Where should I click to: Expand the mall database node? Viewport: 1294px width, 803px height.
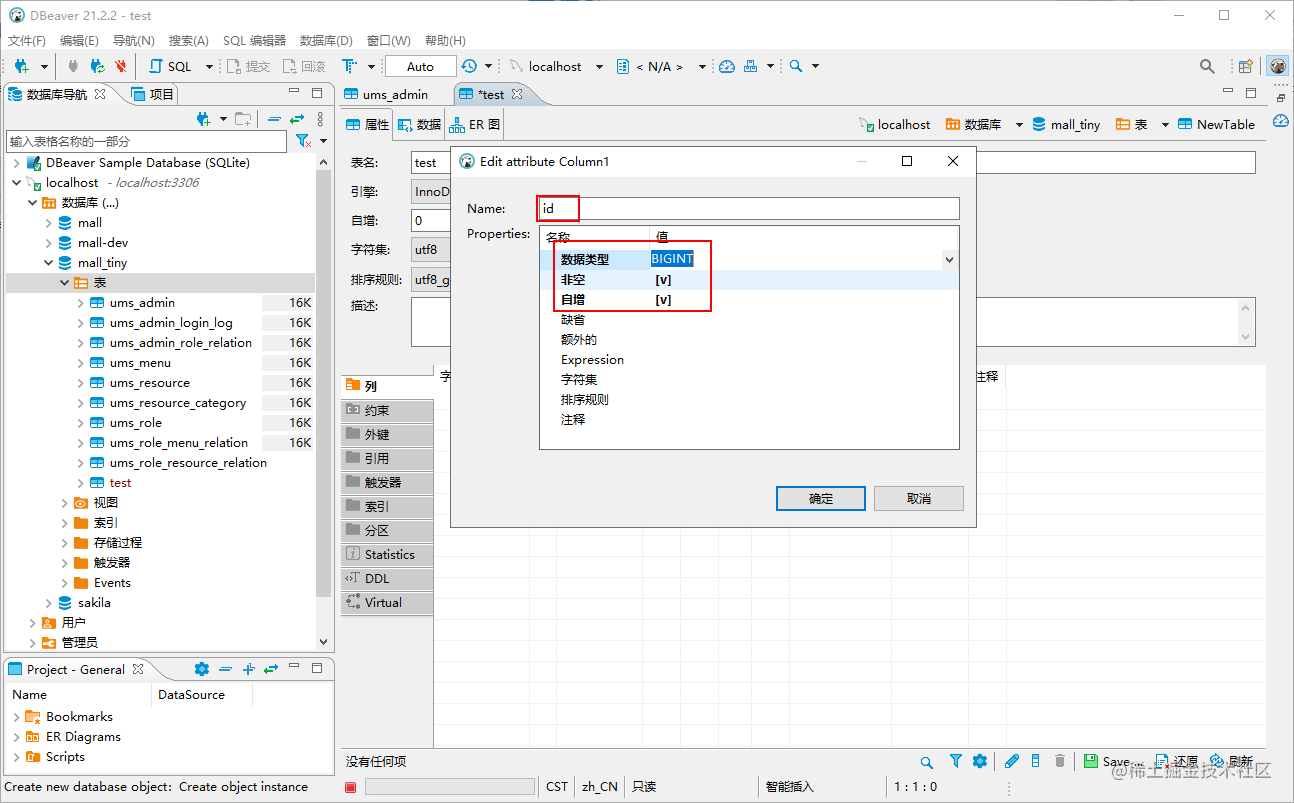coord(49,223)
